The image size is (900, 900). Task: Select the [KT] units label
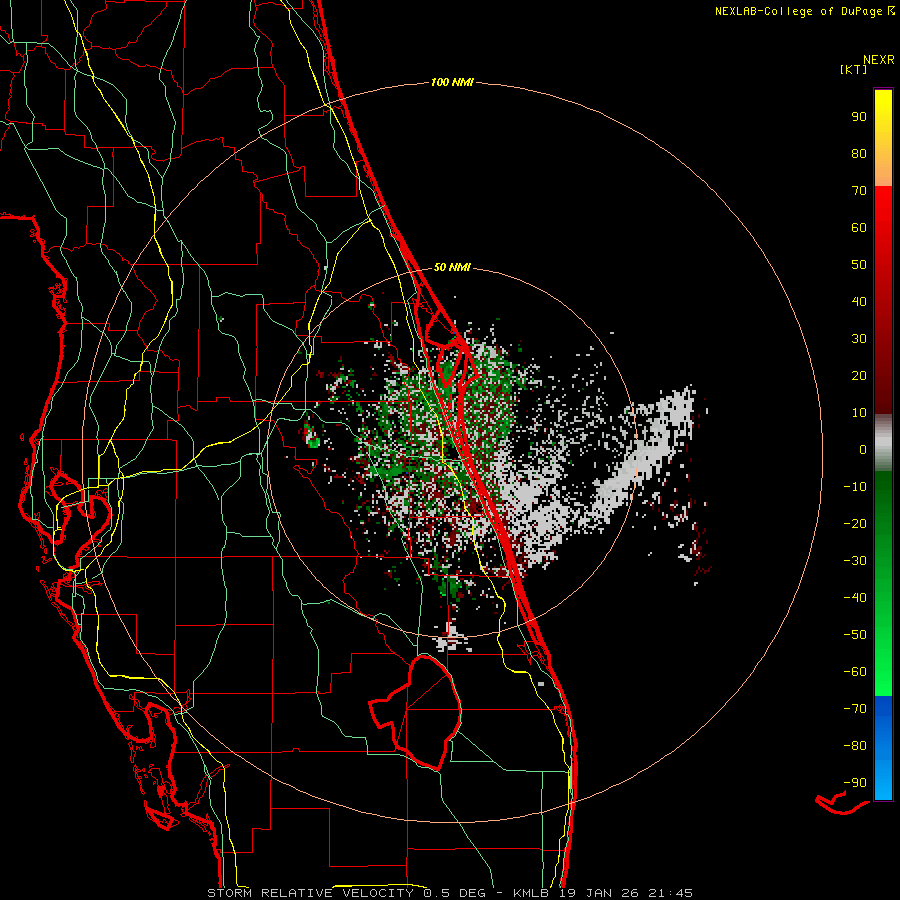click(853, 69)
